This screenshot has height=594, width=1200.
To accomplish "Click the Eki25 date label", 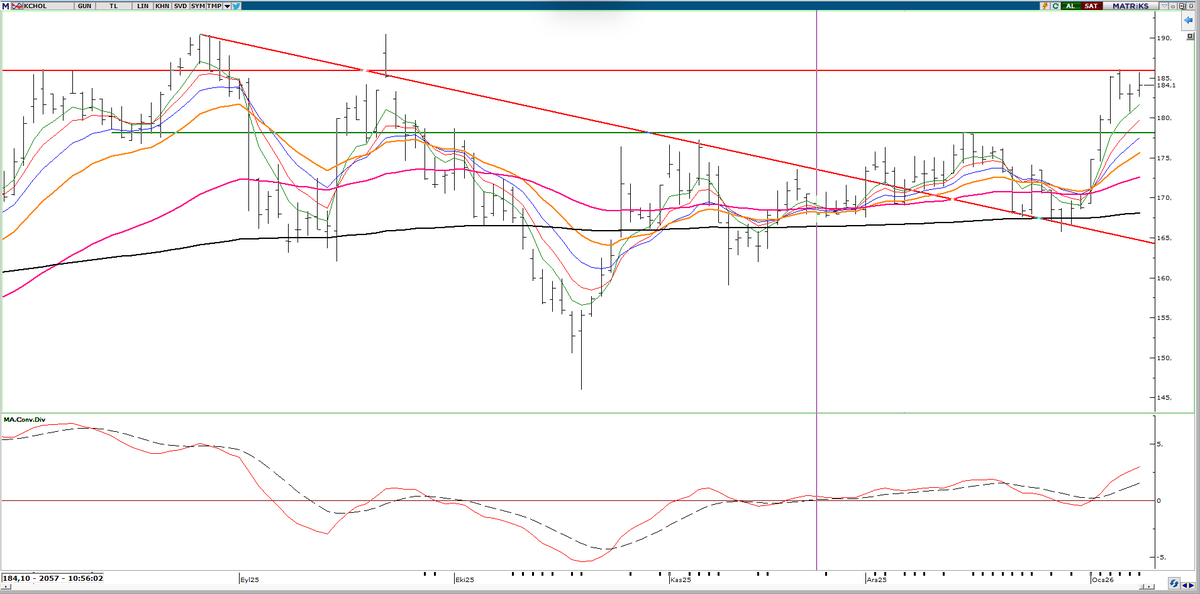I will (464, 579).
